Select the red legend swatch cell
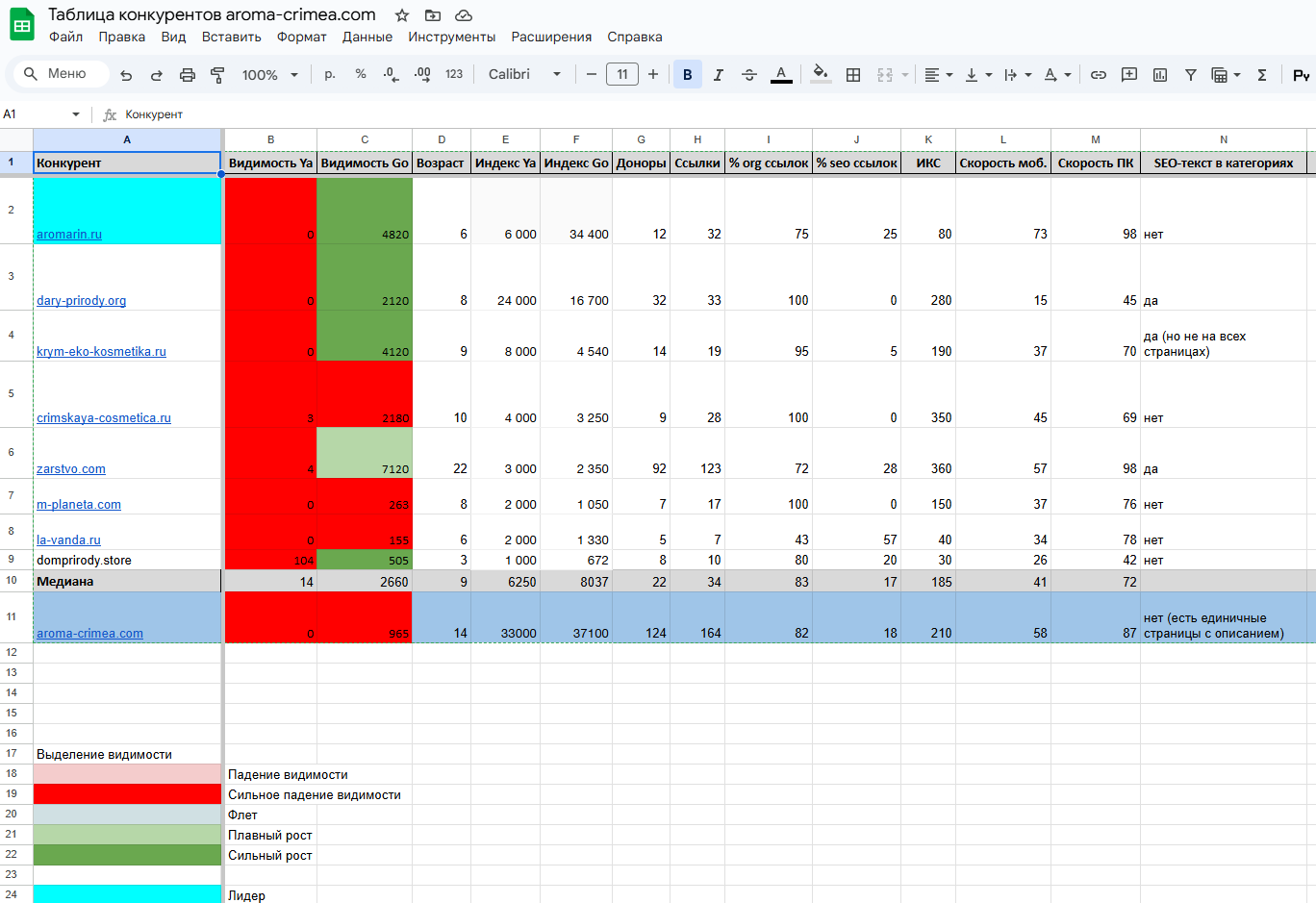Screen dimensions: 1316x903 [x=127, y=794]
